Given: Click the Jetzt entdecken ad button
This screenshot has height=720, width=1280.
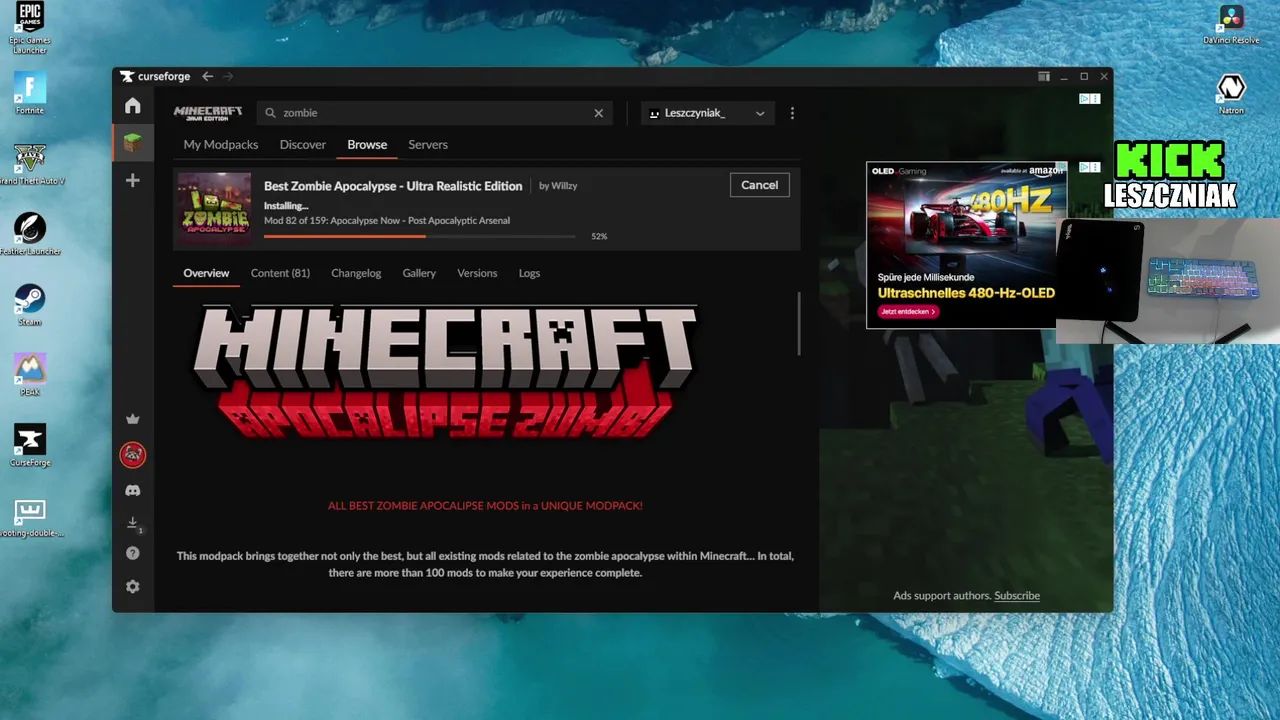Looking at the screenshot, I should tap(908, 312).
